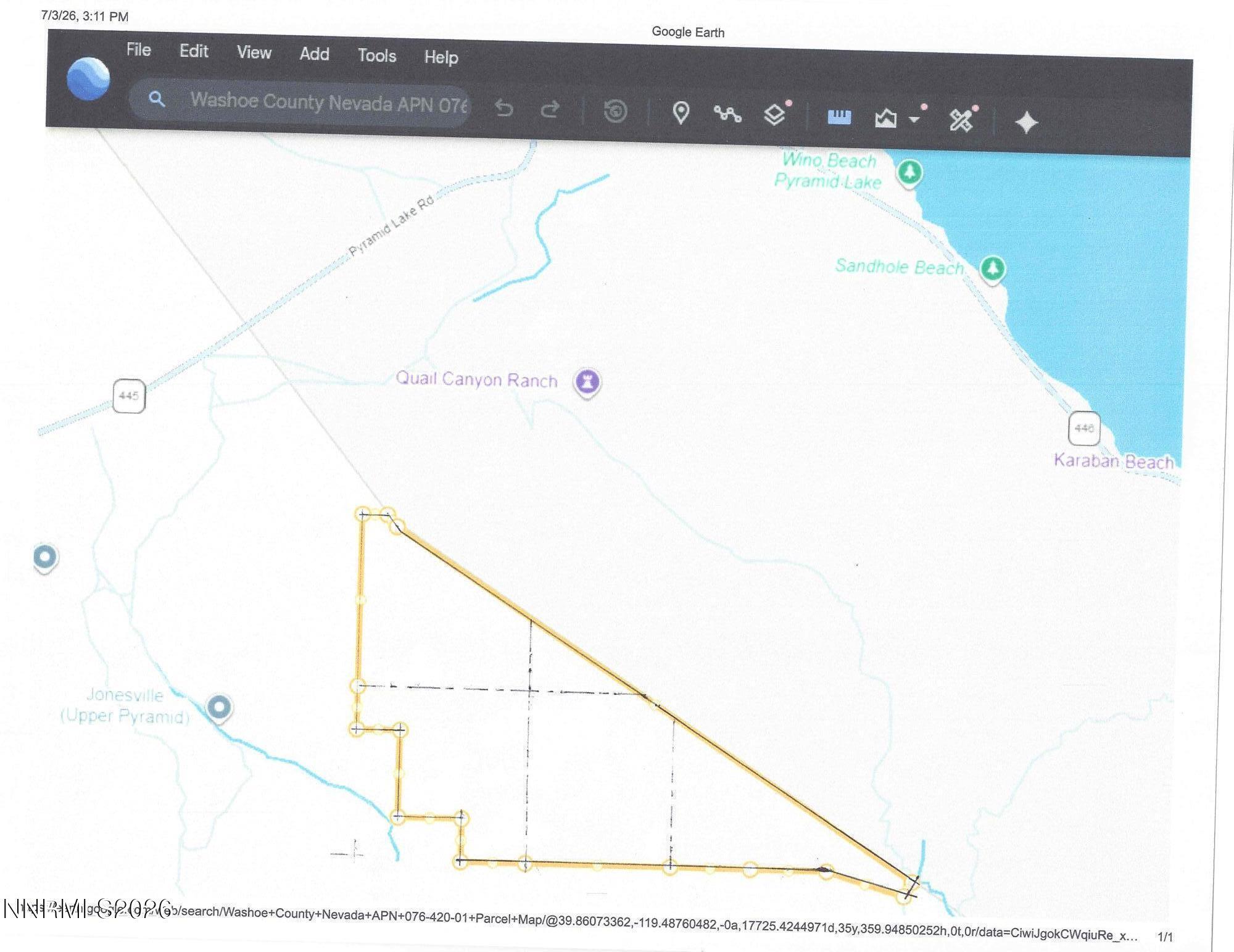Click the undo arrow

pyautogui.click(x=504, y=109)
